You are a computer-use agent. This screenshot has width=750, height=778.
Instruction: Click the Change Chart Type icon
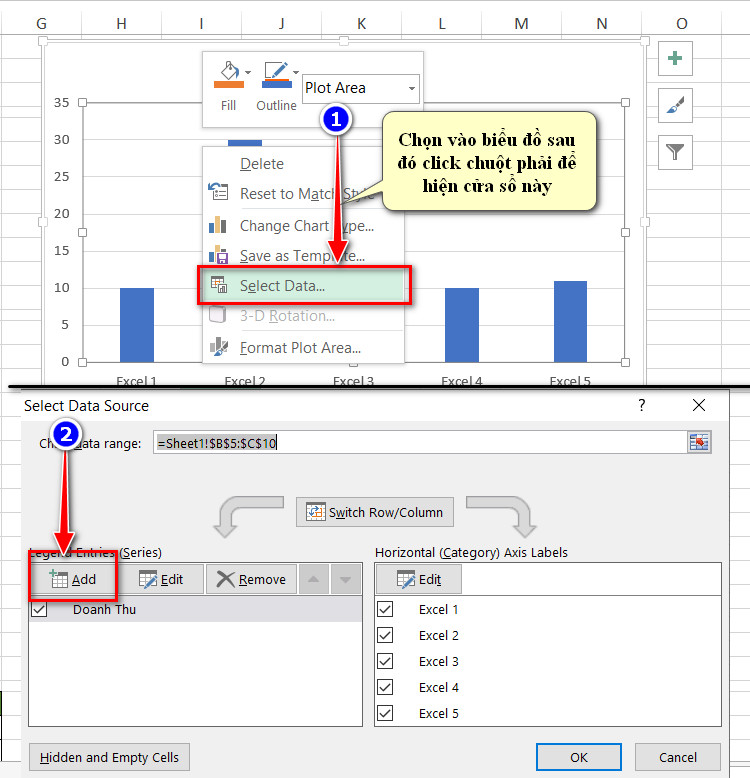coord(218,225)
